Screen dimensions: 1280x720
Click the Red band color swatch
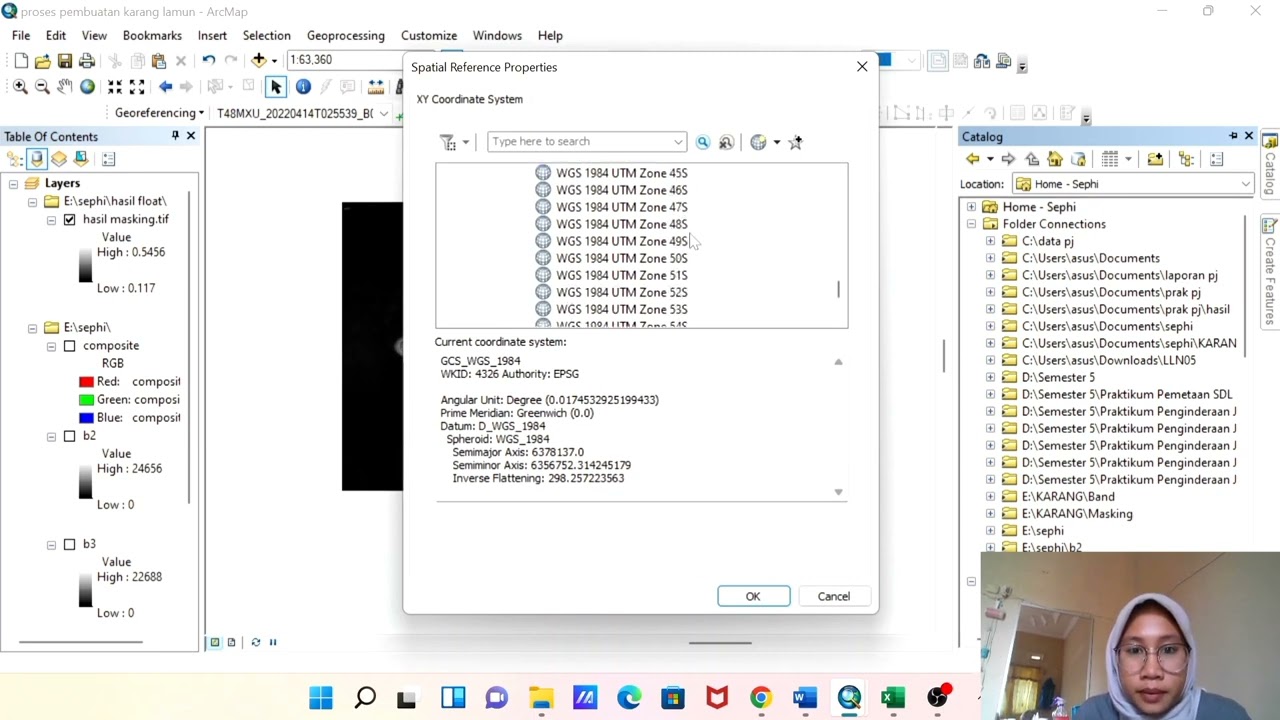86,382
